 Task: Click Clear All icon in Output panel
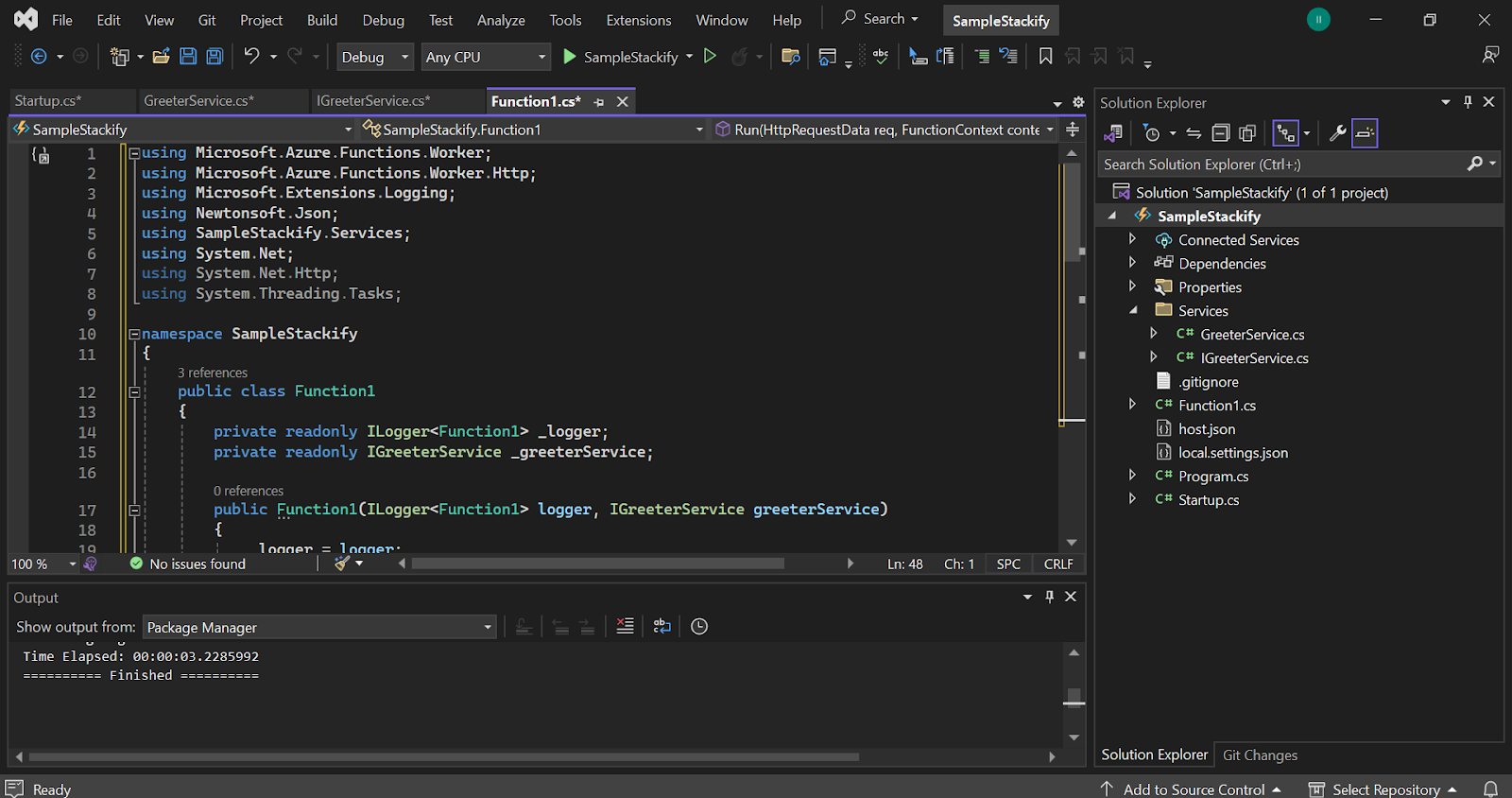[x=625, y=626]
